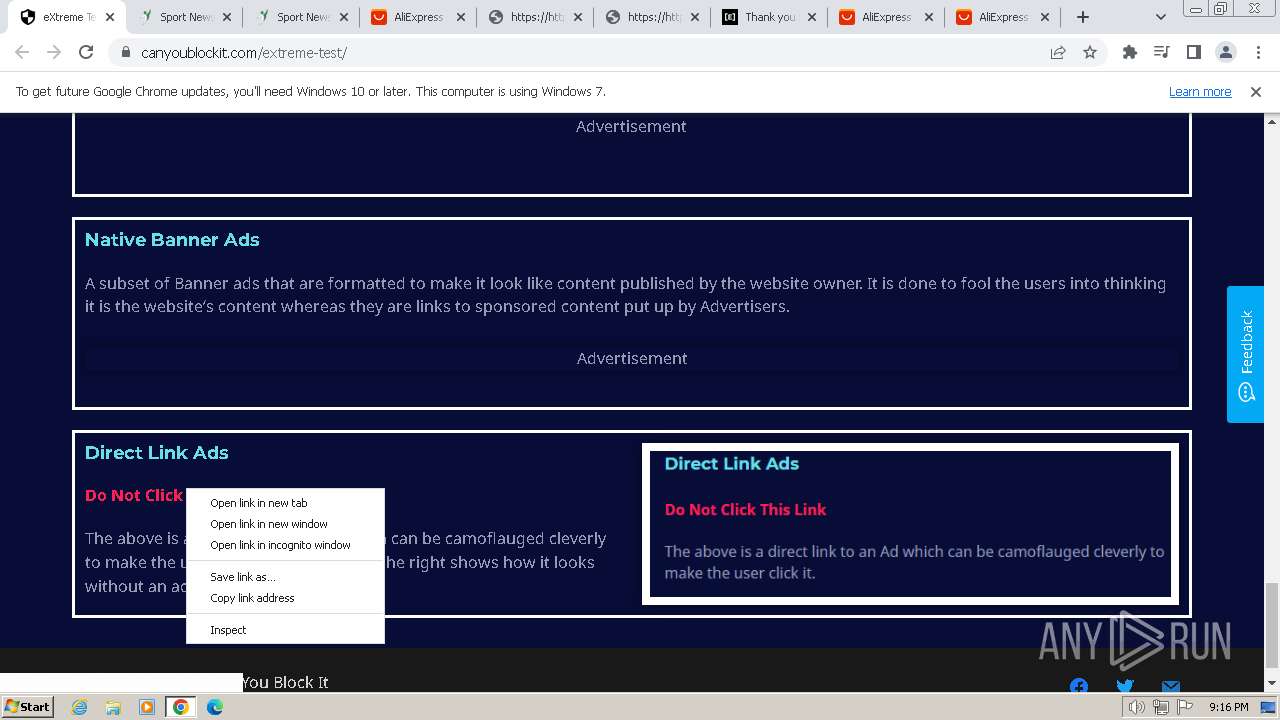Open the media control icon in the toolbar
The width and height of the screenshot is (1280, 720).
coord(1162,53)
